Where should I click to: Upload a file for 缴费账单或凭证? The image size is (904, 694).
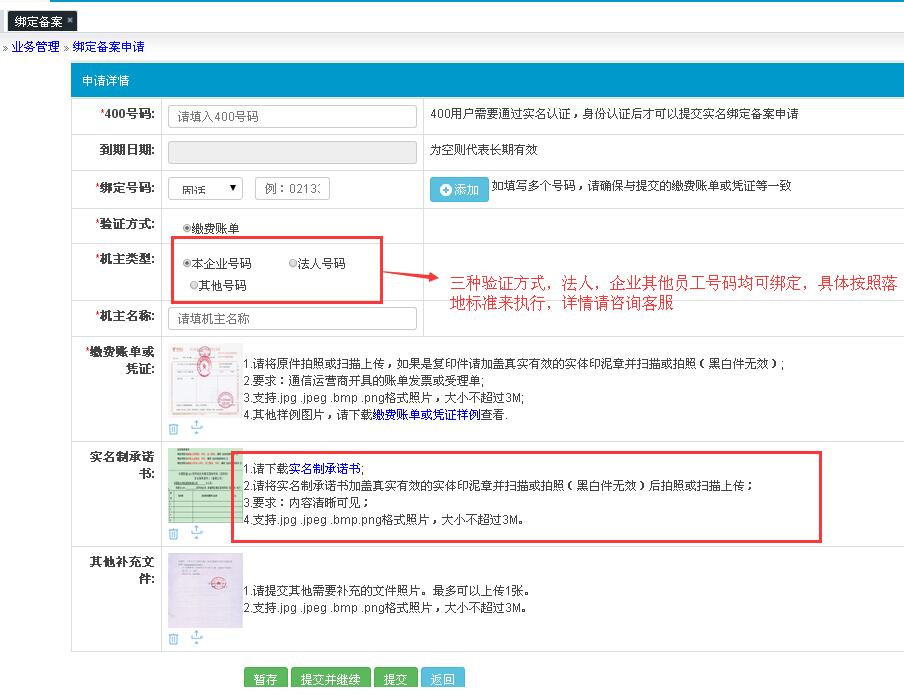pyautogui.click(x=196, y=427)
